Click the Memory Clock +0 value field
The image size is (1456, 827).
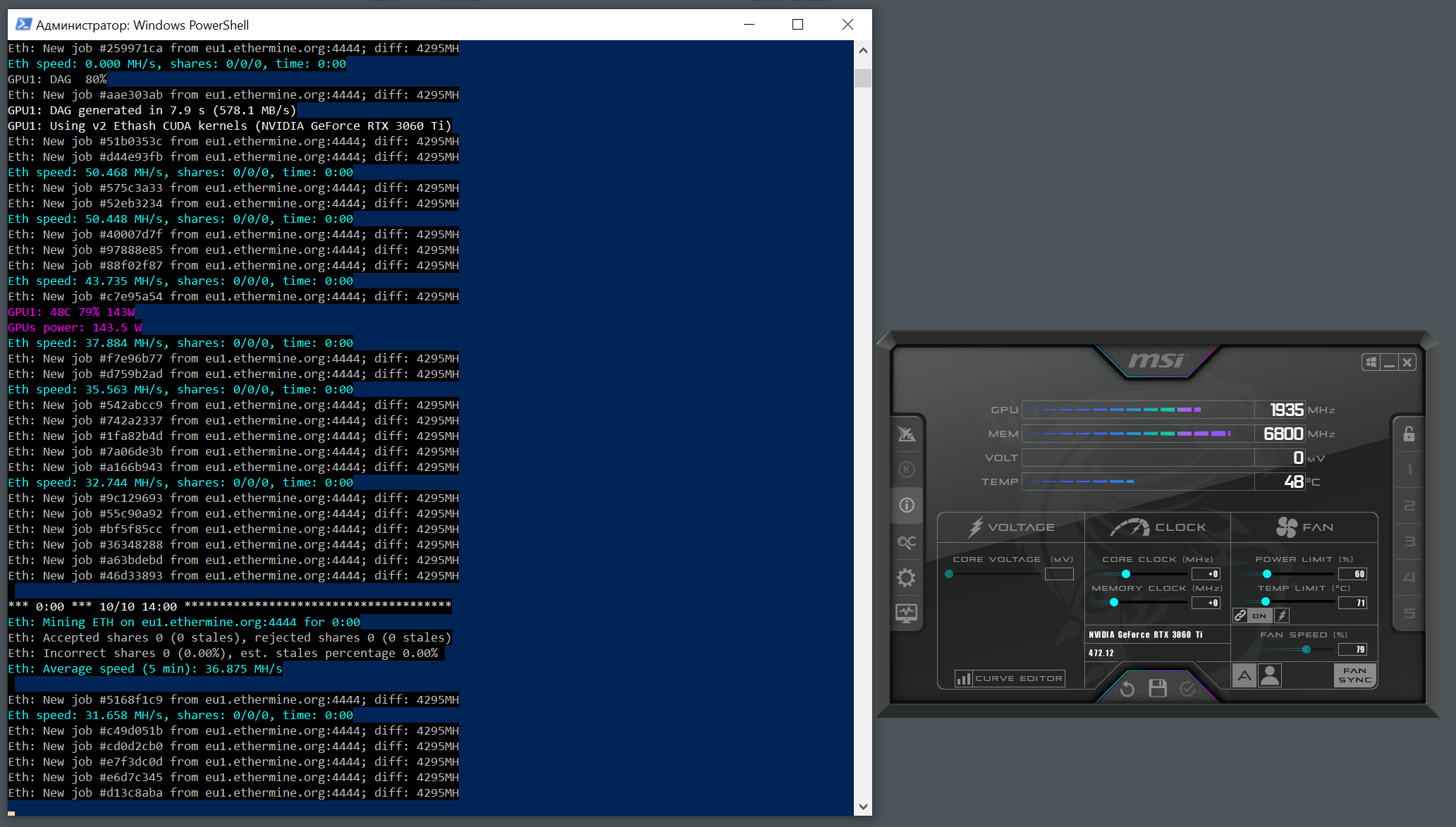pos(1206,603)
